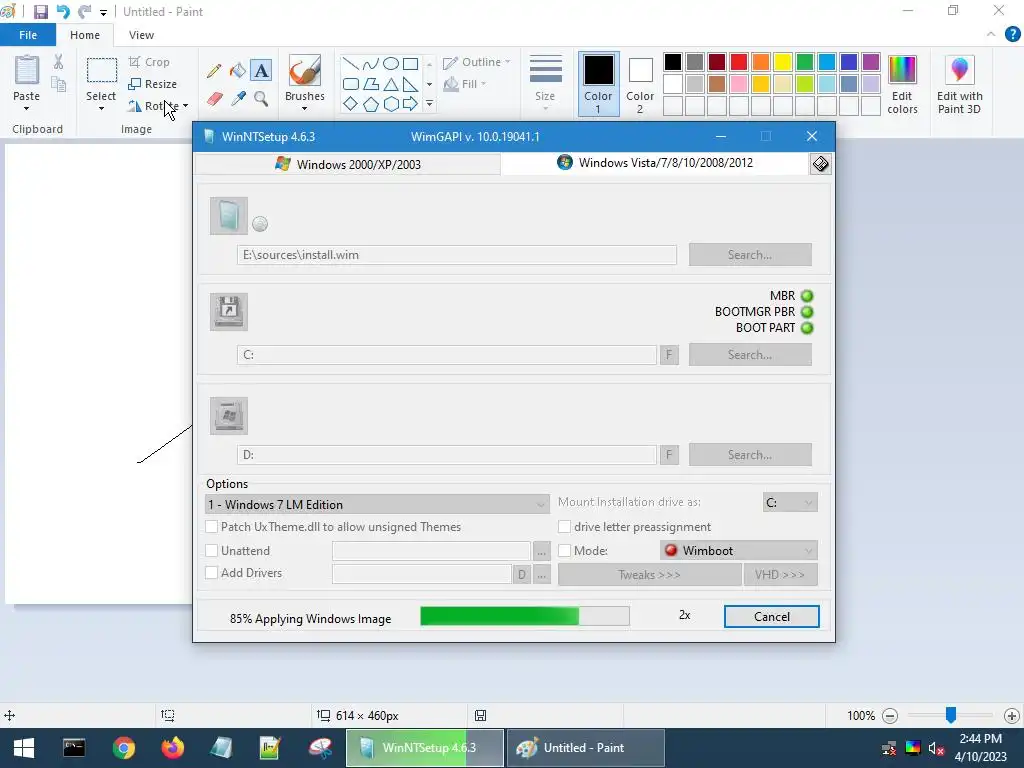Choose the Right arrow shape in gallery
1024x768 pixels.
click(410, 104)
